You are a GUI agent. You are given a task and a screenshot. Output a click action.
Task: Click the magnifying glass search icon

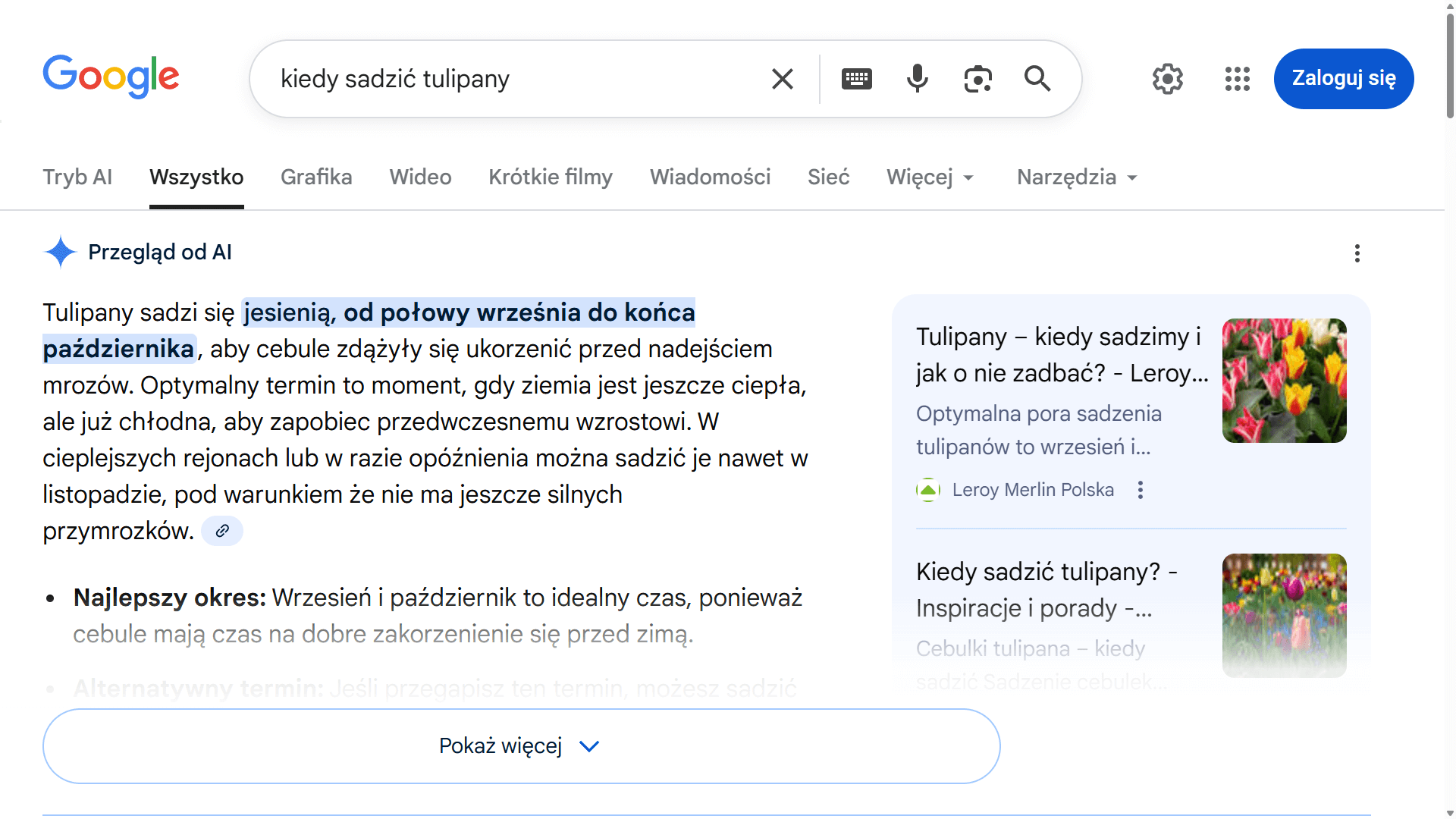click(x=1037, y=79)
